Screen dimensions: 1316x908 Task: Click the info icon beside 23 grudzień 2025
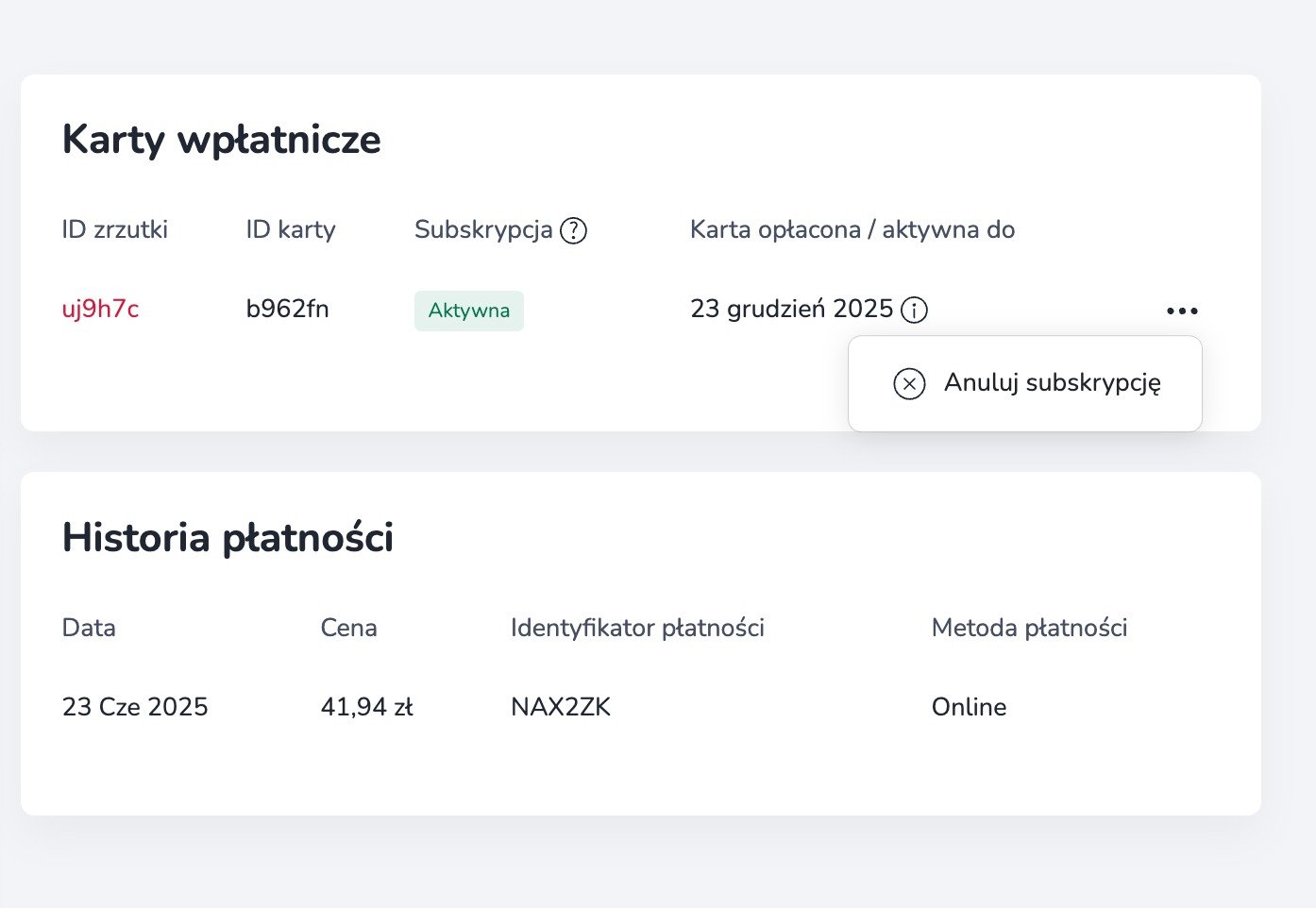tap(914, 310)
